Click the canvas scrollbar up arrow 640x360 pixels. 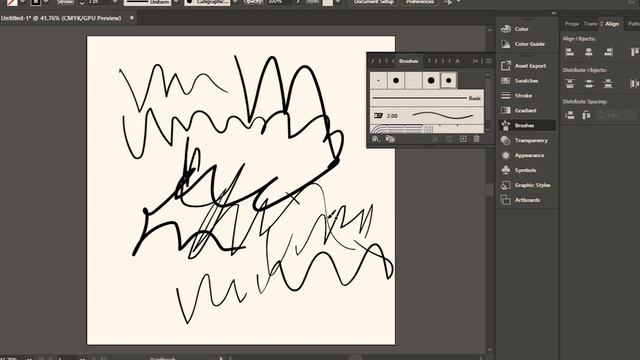[490, 30]
